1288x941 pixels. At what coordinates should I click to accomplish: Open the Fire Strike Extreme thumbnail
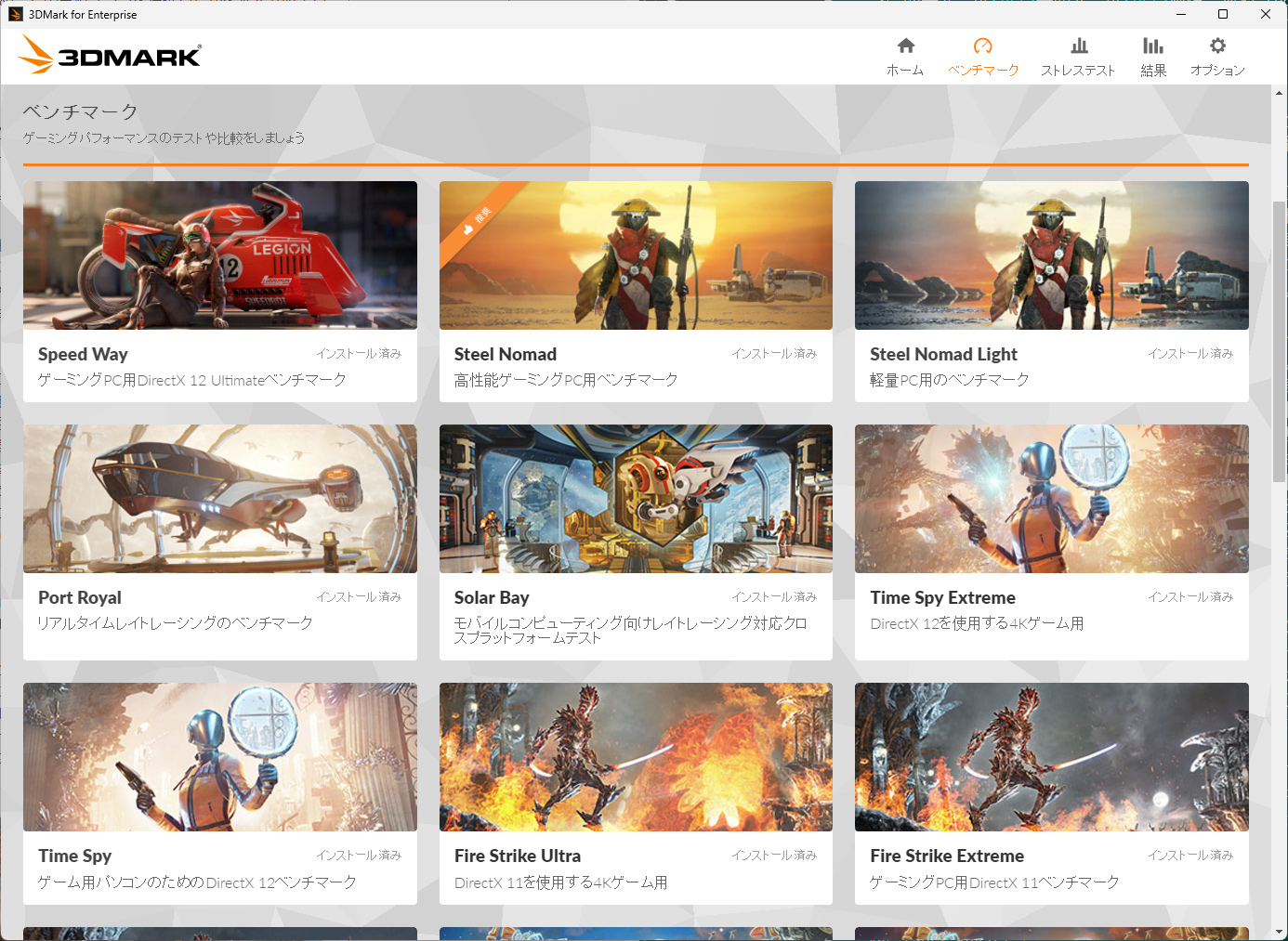pyautogui.click(x=1051, y=757)
